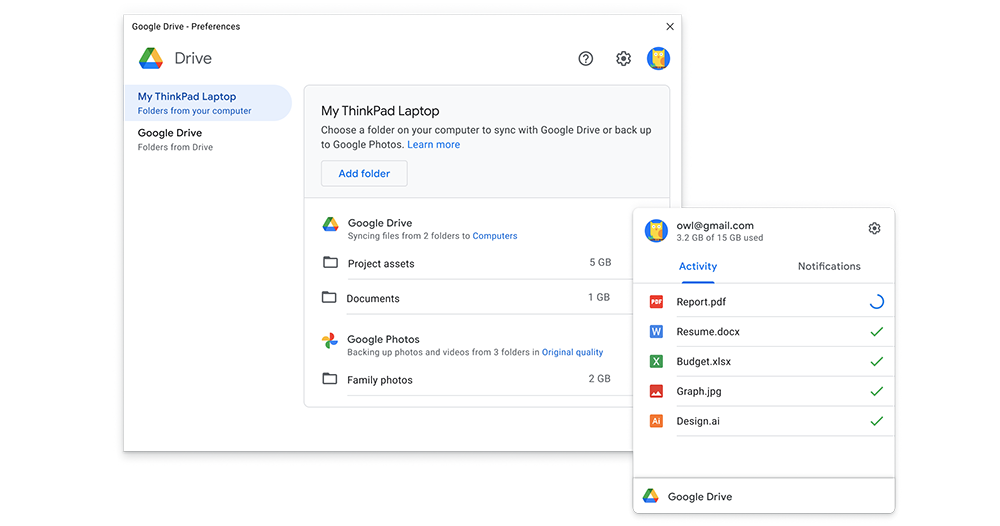The width and height of the screenshot is (1000, 526).
Task: Click the Resume.docx file name
Action: click(x=708, y=332)
